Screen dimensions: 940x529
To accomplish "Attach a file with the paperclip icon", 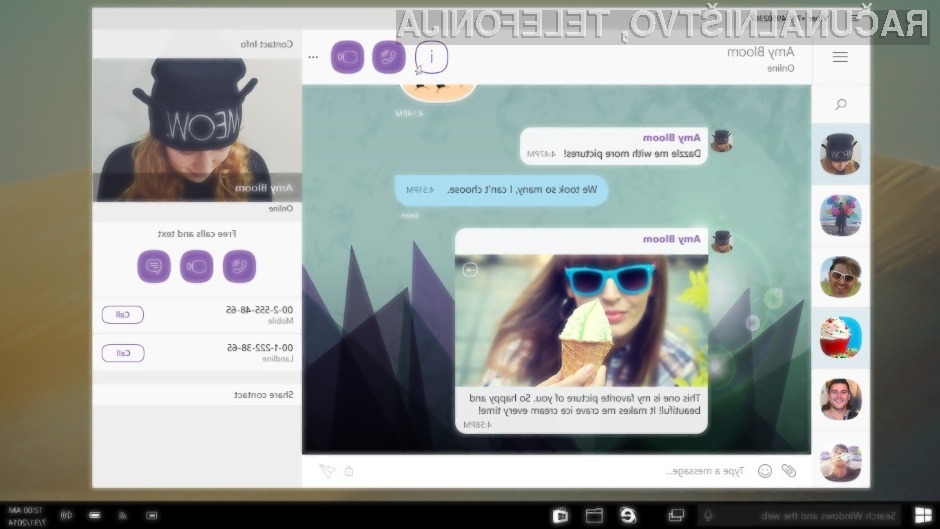I will (788, 471).
